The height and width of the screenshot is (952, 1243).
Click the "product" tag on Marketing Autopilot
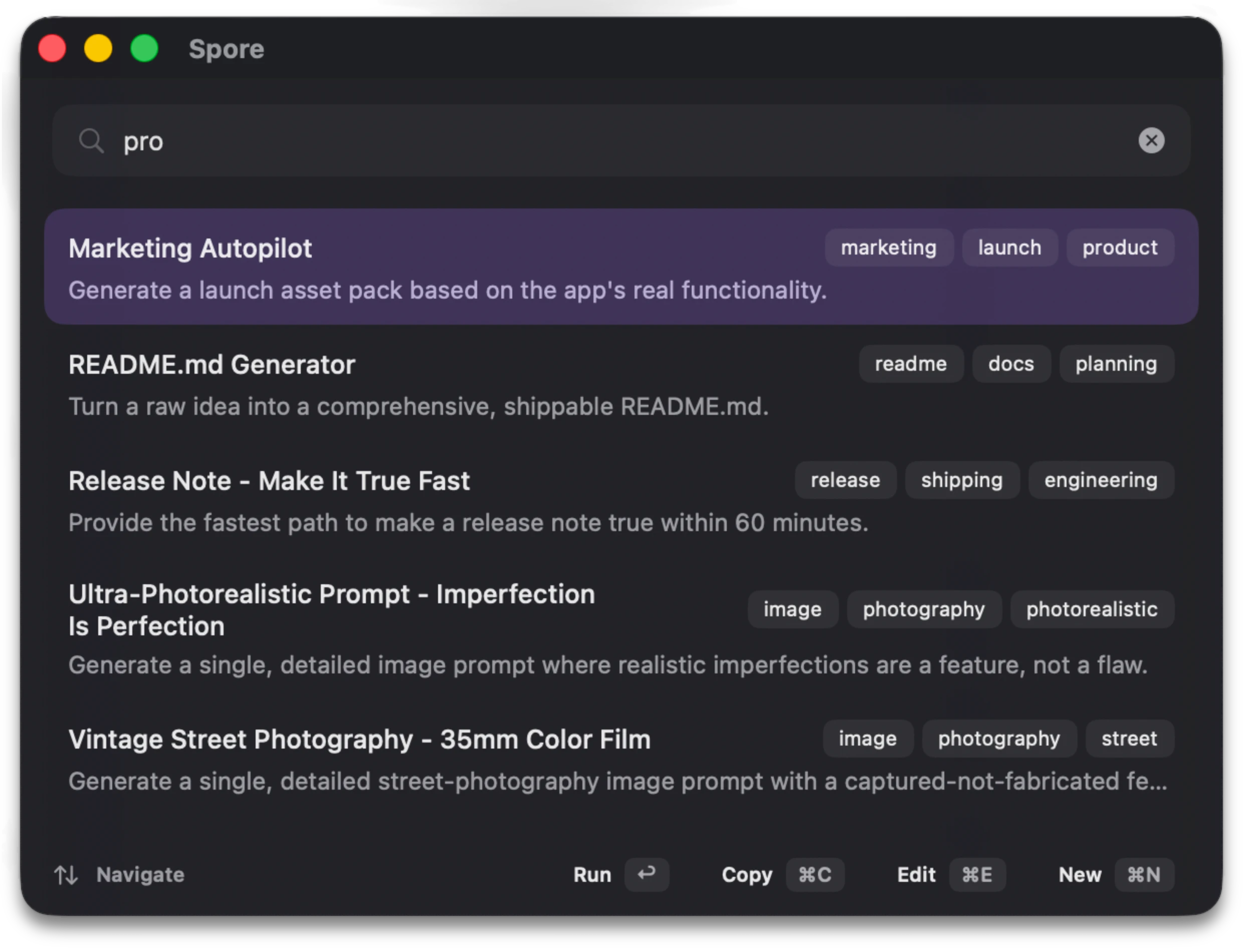click(1119, 248)
